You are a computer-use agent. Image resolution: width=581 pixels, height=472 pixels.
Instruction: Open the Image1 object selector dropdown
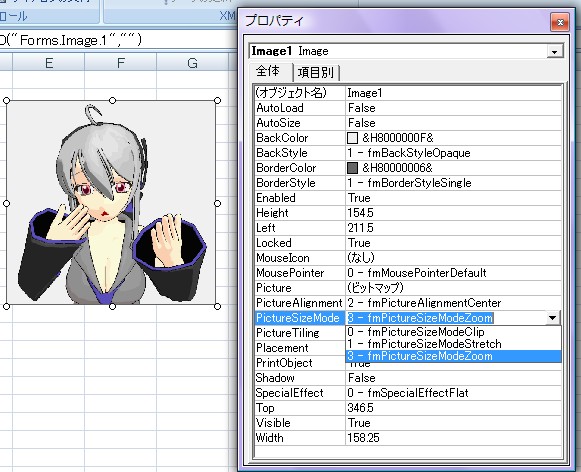tap(554, 51)
